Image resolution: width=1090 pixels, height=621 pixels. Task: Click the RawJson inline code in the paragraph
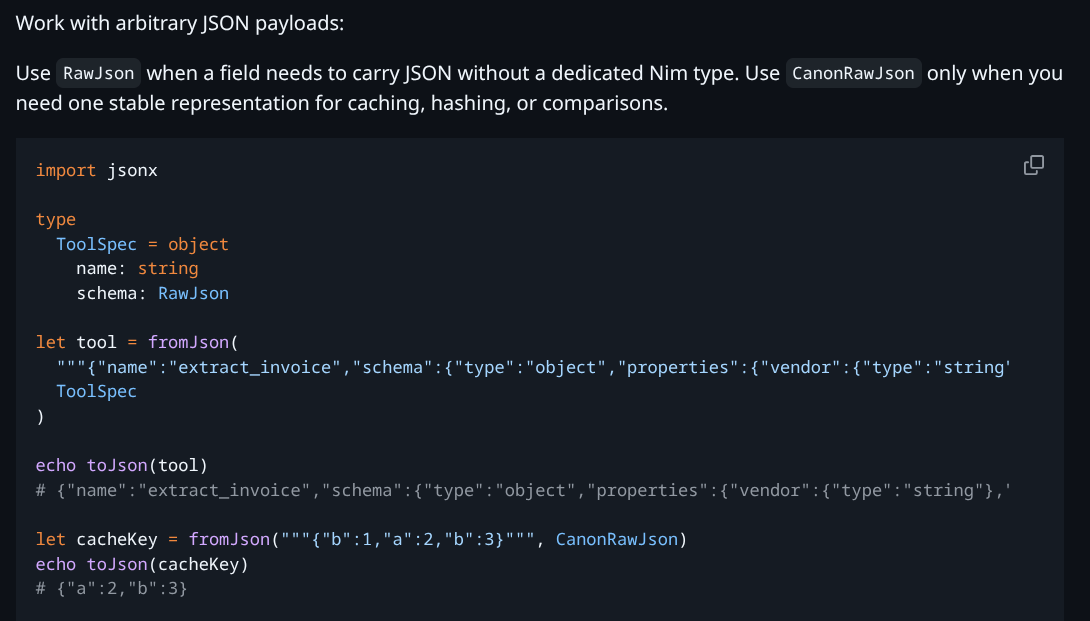[x=99, y=73]
